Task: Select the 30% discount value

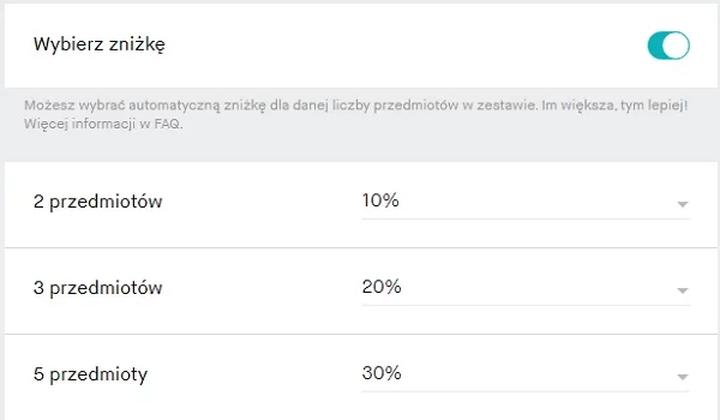Action: tap(382, 373)
